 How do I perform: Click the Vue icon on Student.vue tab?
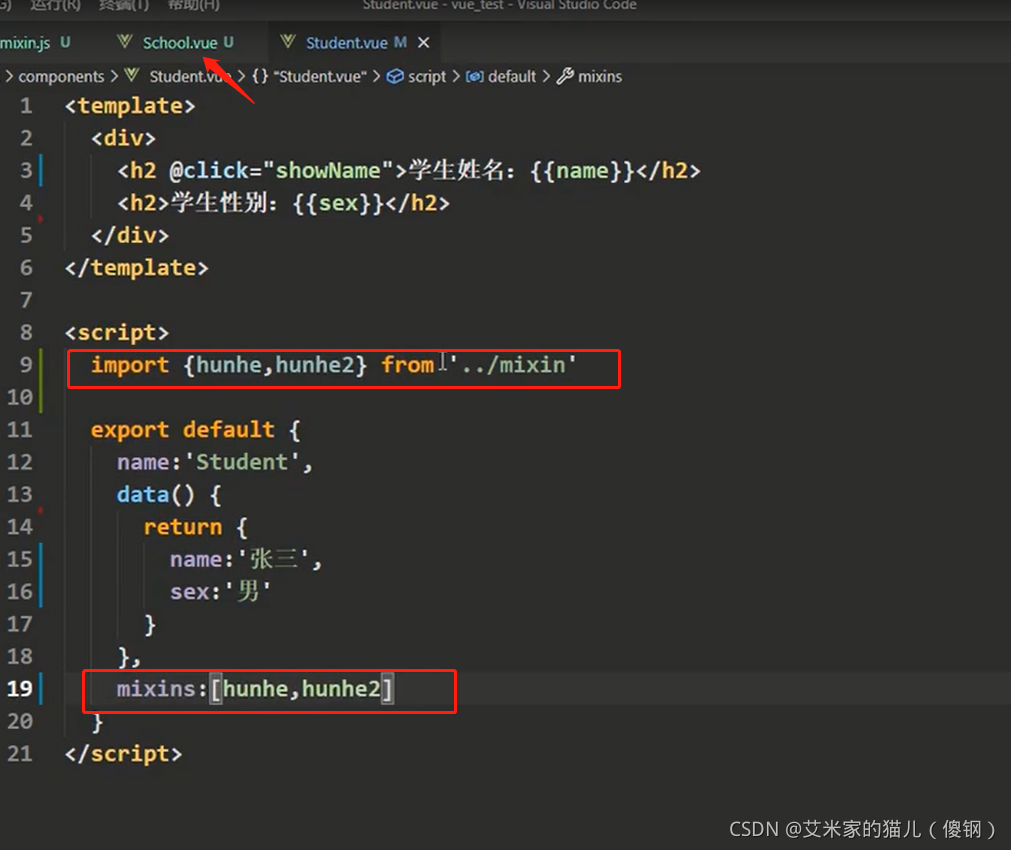pyautogui.click(x=288, y=42)
